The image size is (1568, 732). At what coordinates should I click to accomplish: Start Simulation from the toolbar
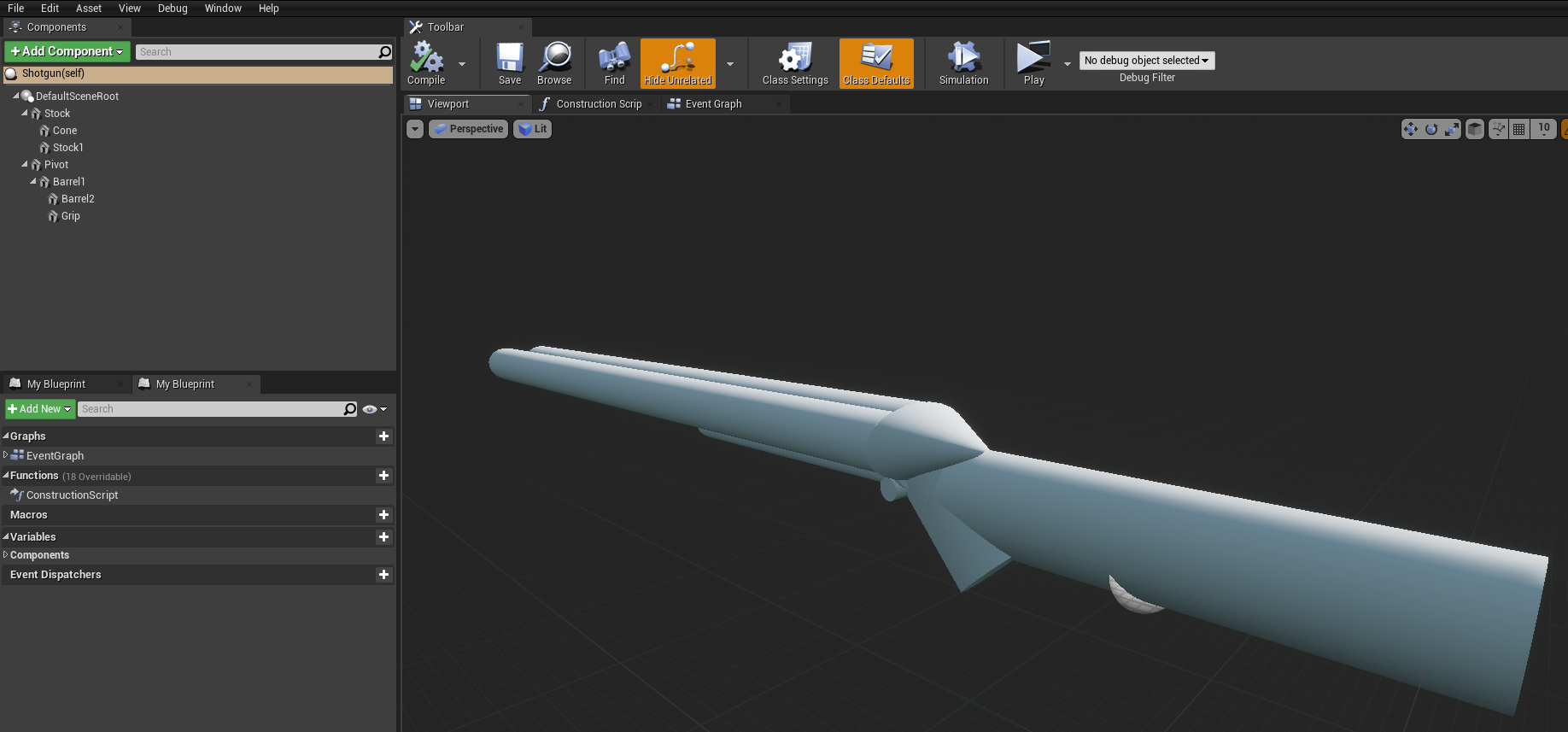click(963, 63)
